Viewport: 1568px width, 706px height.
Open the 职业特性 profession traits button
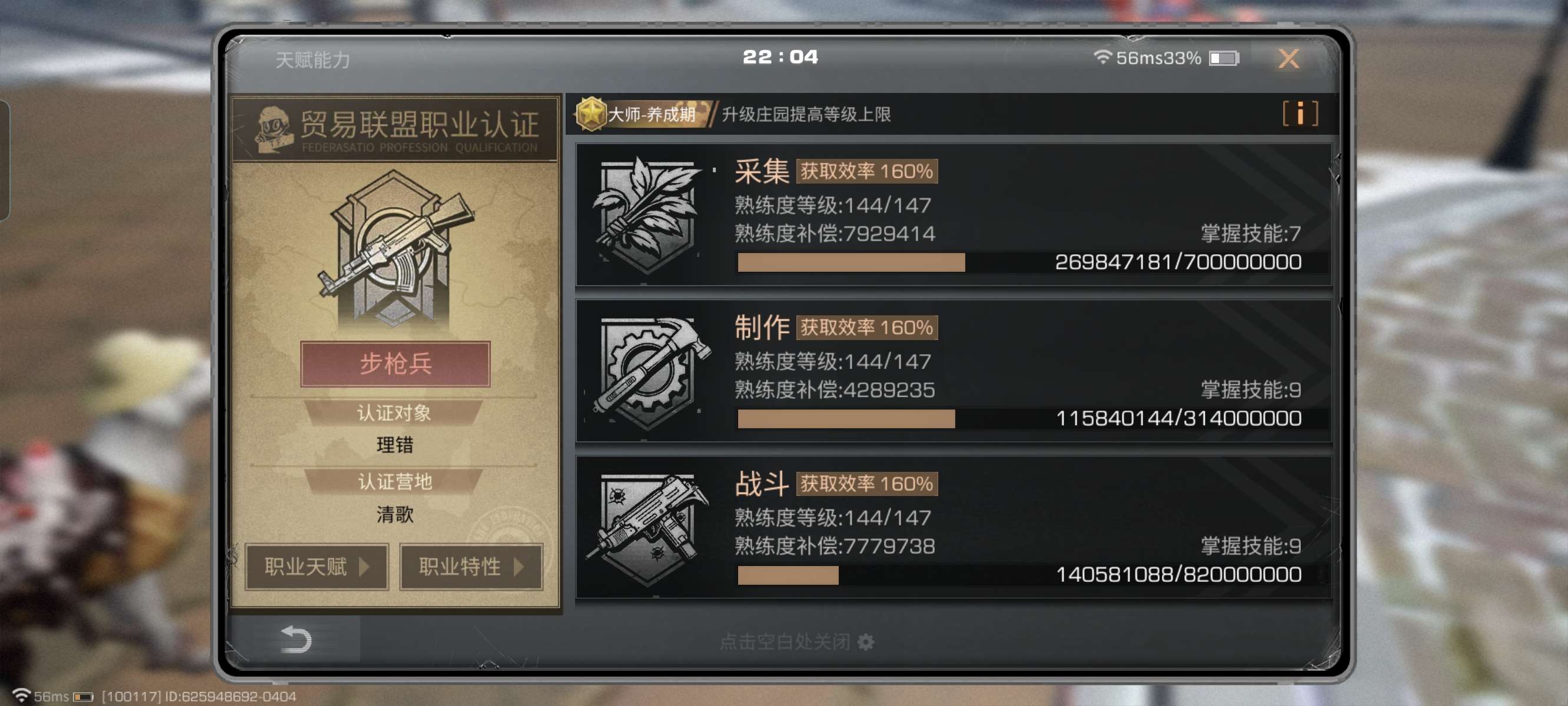click(x=470, y=567)
